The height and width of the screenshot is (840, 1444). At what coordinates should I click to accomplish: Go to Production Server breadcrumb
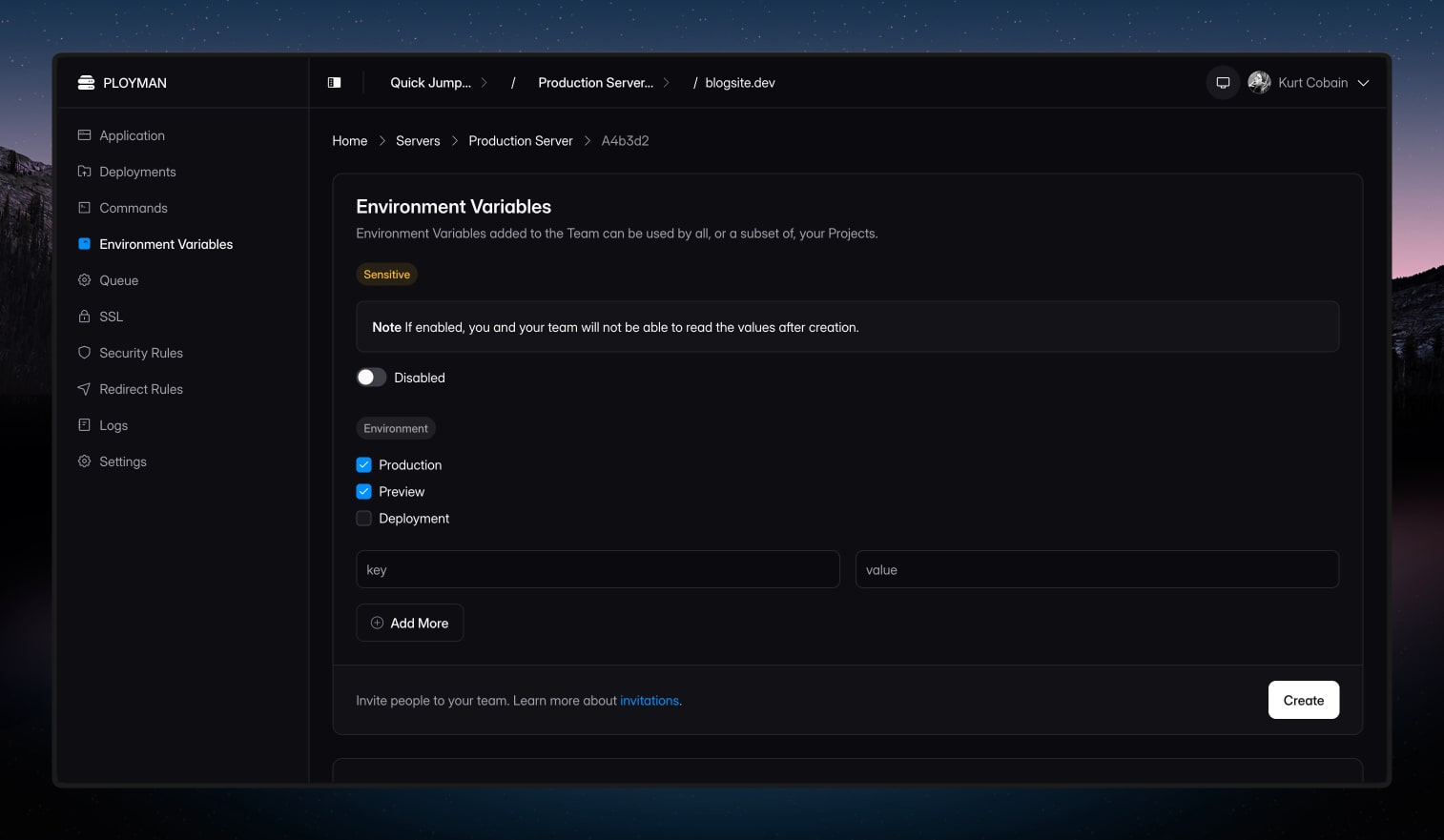click(521, 141)
